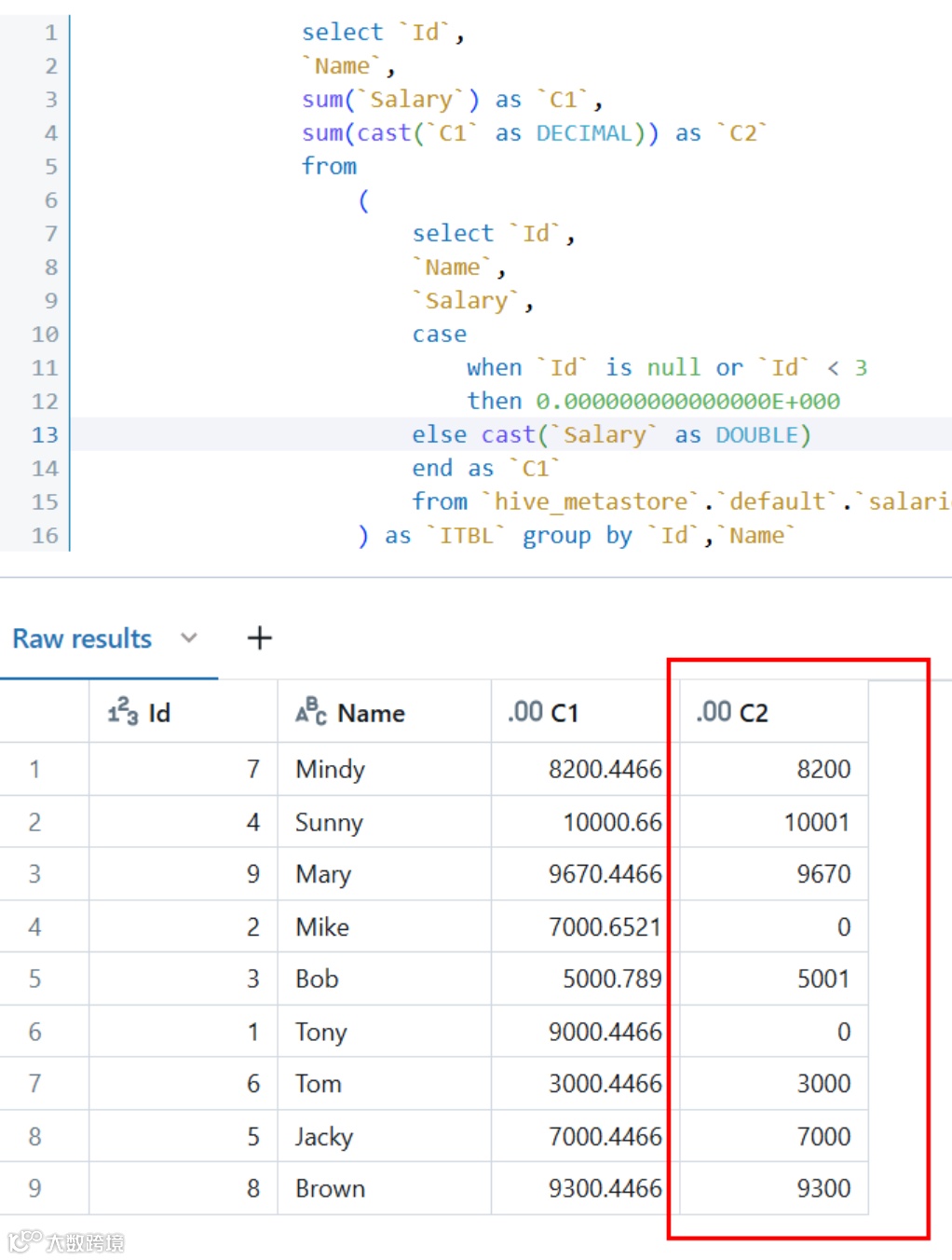The height and width of the screenshot is (1260, 952).
Task: Click the 8200 C2 value
Action: click(823, 769)
